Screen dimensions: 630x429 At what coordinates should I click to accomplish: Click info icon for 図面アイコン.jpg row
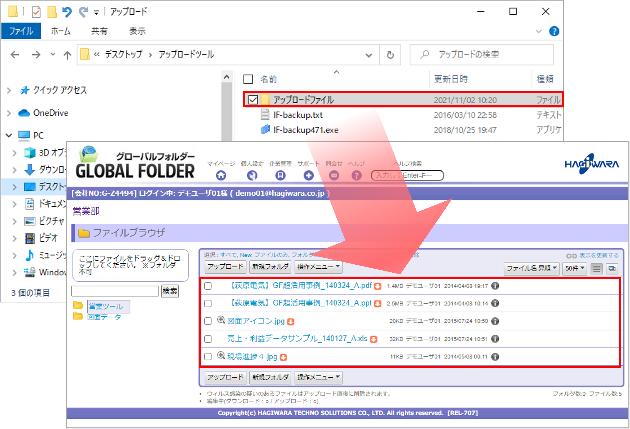495,321
